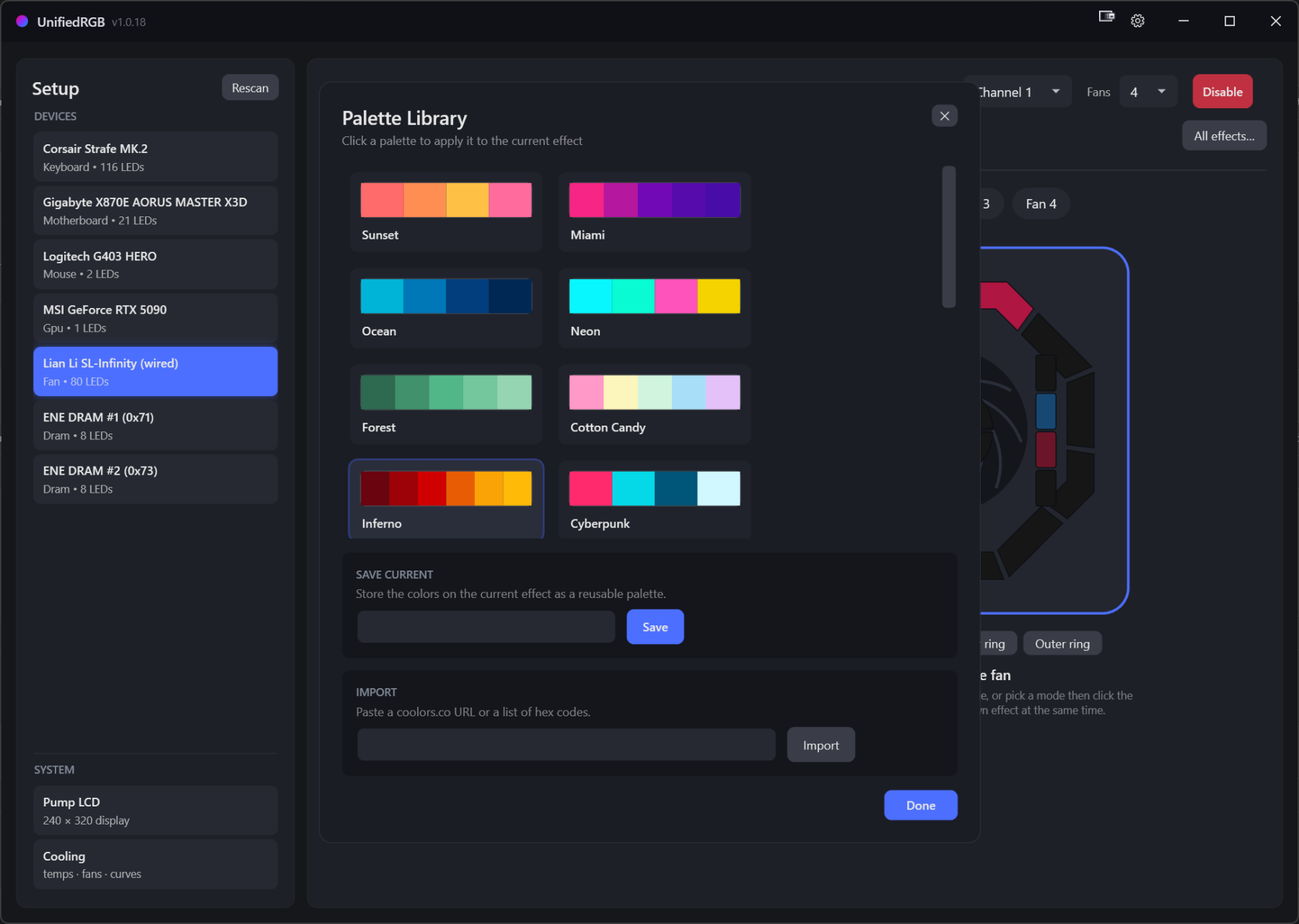The height and width of the screenshot is (924, 1299).
Task: Switch to Fan 4 tab
Action: (1041, 204)
